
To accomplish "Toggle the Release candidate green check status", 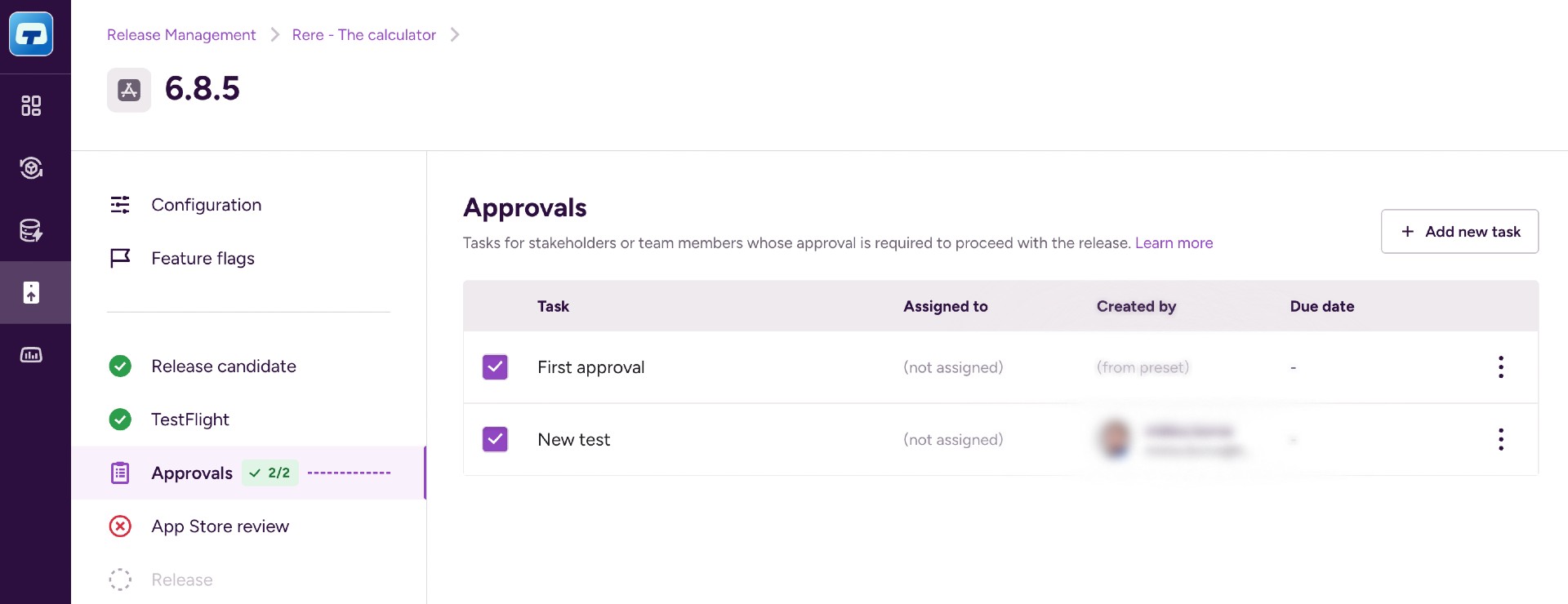I will click(120, 366).
